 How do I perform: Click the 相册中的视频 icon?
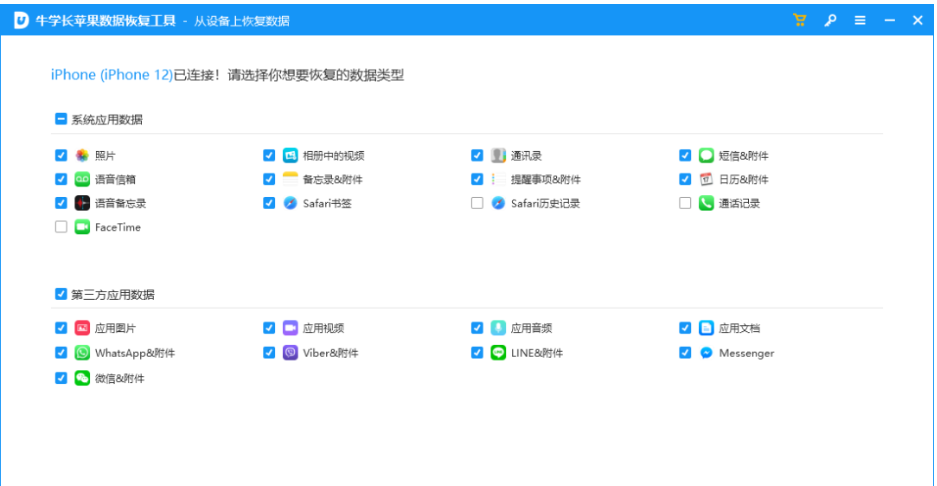pos(290,155)
